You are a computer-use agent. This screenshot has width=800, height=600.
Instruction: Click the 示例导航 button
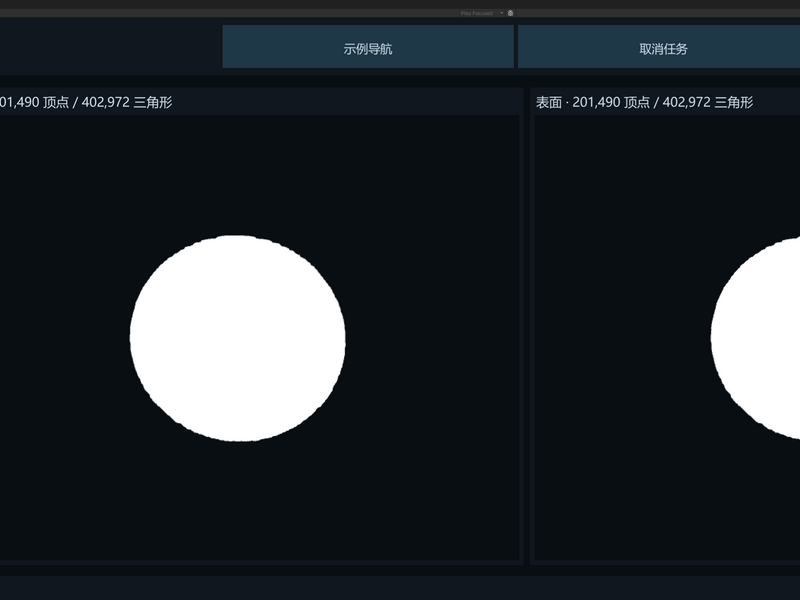click(368, 46)
